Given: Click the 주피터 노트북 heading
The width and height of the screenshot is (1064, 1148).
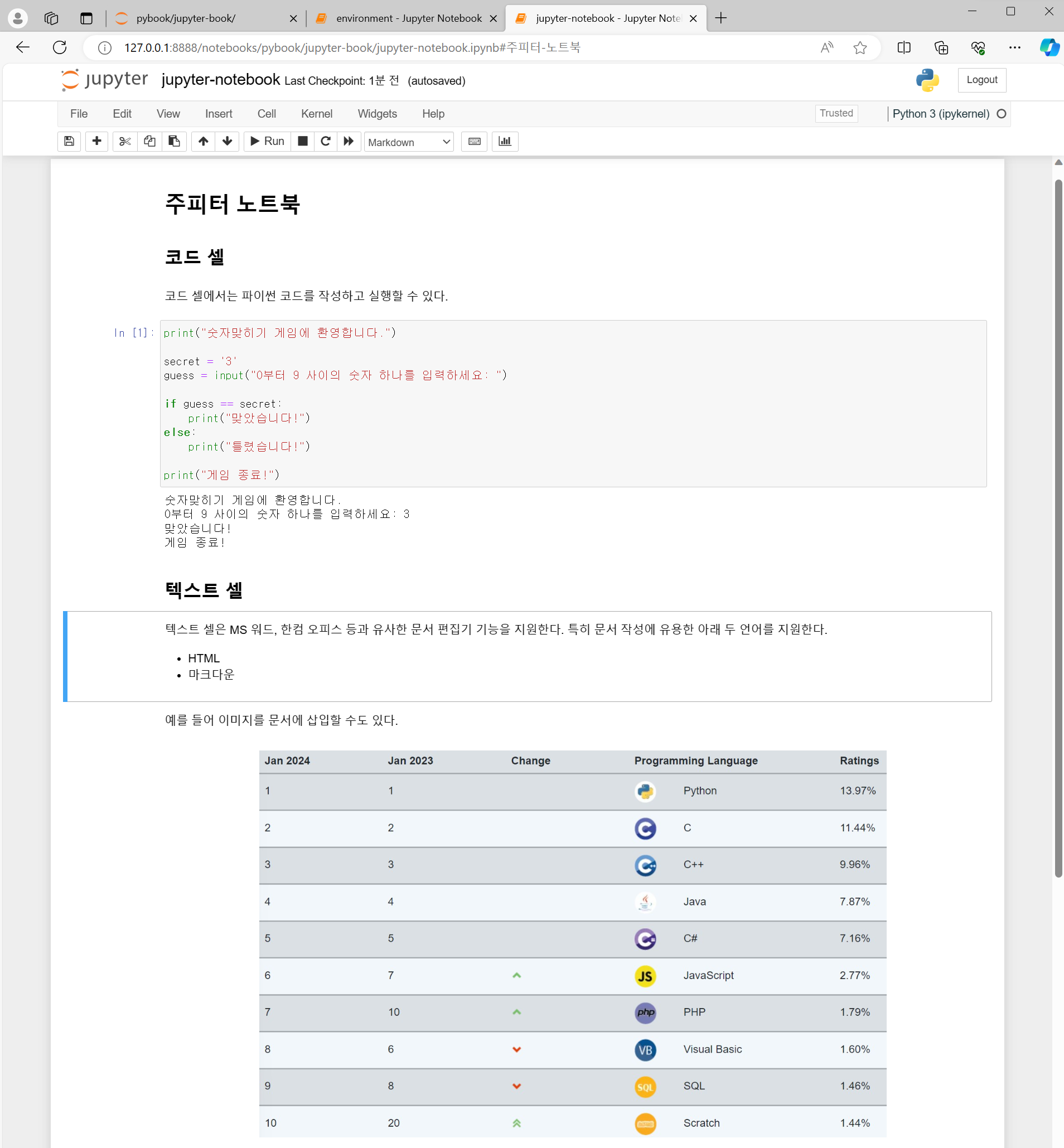Looking at the screenshot, I should point(232,204).
